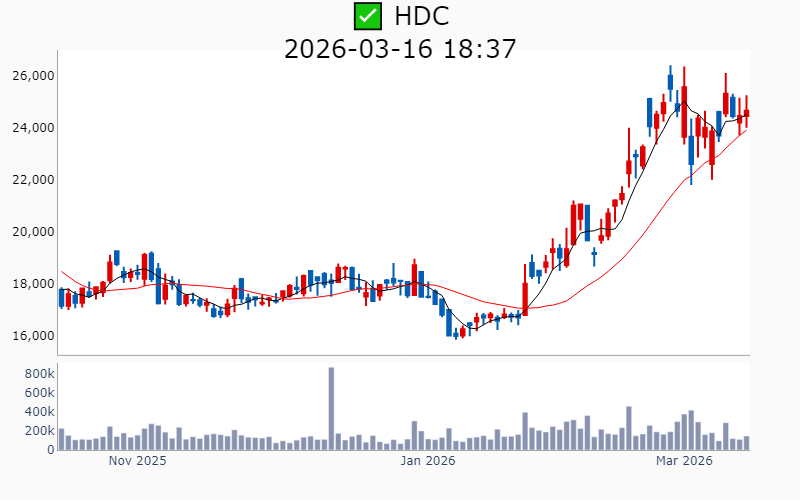800x500 pixels.
Task: Select the 800k volume axis label
Action: pos(36,373)
